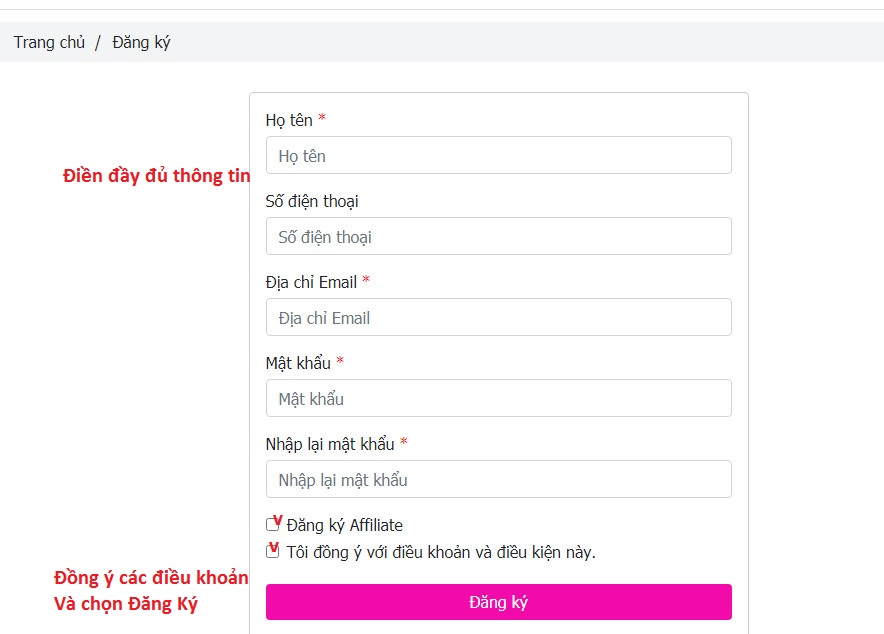Click the first Mật khẩu password box
884x634 pixels.
[x=498, y=398]
